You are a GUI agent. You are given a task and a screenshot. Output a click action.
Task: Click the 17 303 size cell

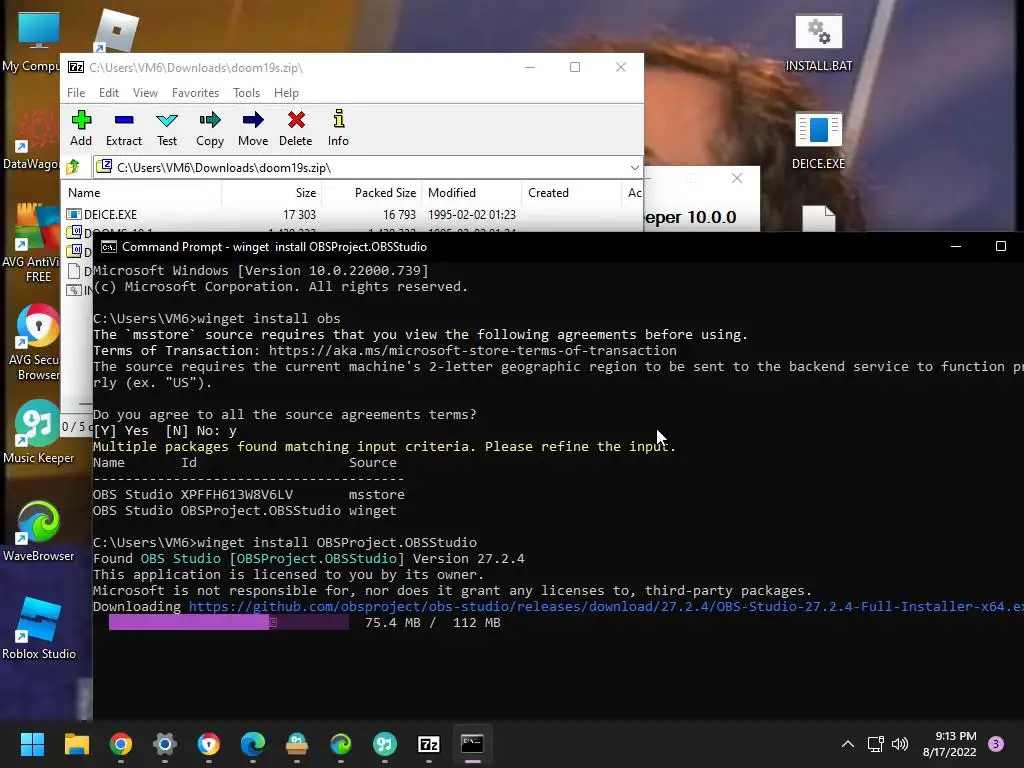point(299,214)
